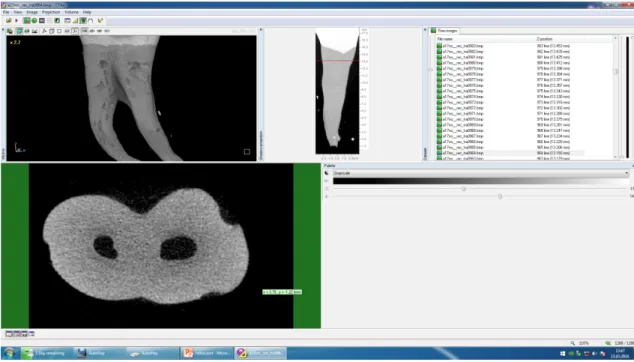Click the green coordinate label on slice view
Image resolution: width=634 pixels, height=362 pixels.
282,292
